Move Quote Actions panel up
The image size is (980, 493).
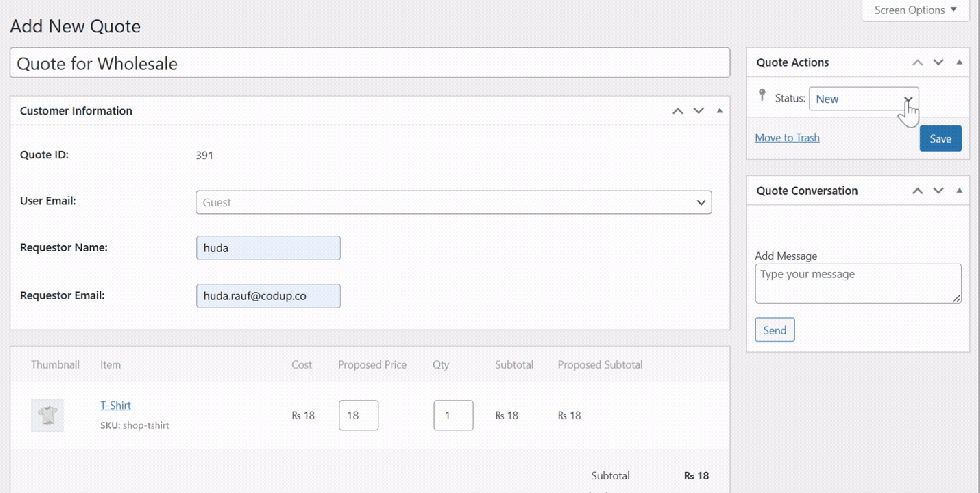pyautogui.click(x=918, y=63)
